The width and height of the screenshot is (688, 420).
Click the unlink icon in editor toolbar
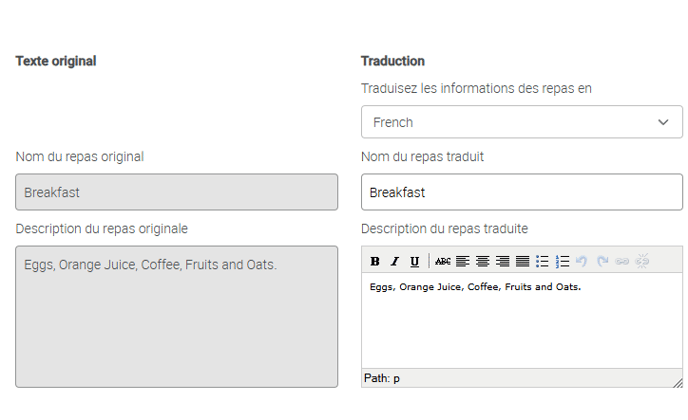642,261
